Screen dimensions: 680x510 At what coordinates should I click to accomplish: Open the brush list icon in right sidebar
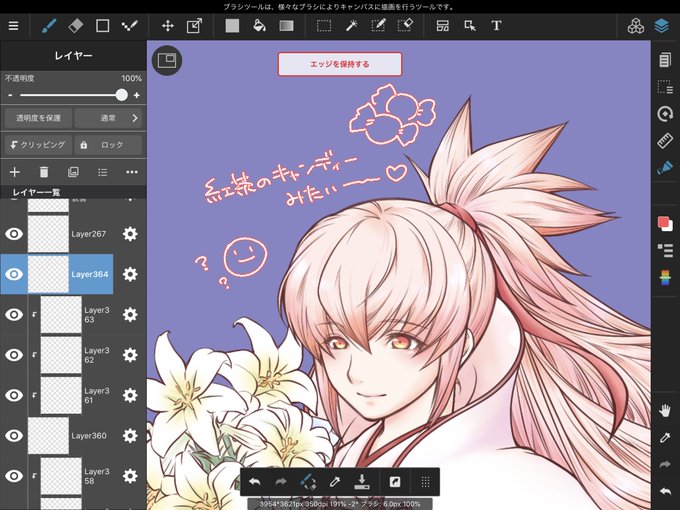pos(665,250)
